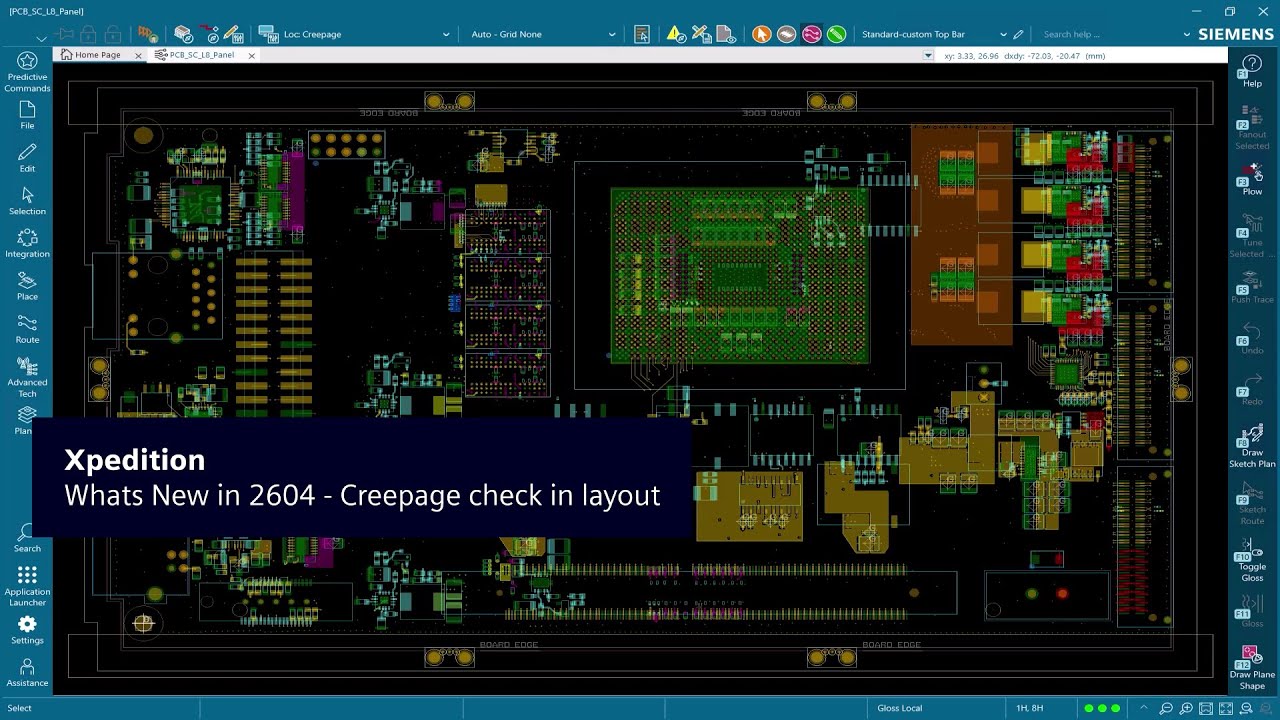Enable the brown mode icon in toolbar

787,34
